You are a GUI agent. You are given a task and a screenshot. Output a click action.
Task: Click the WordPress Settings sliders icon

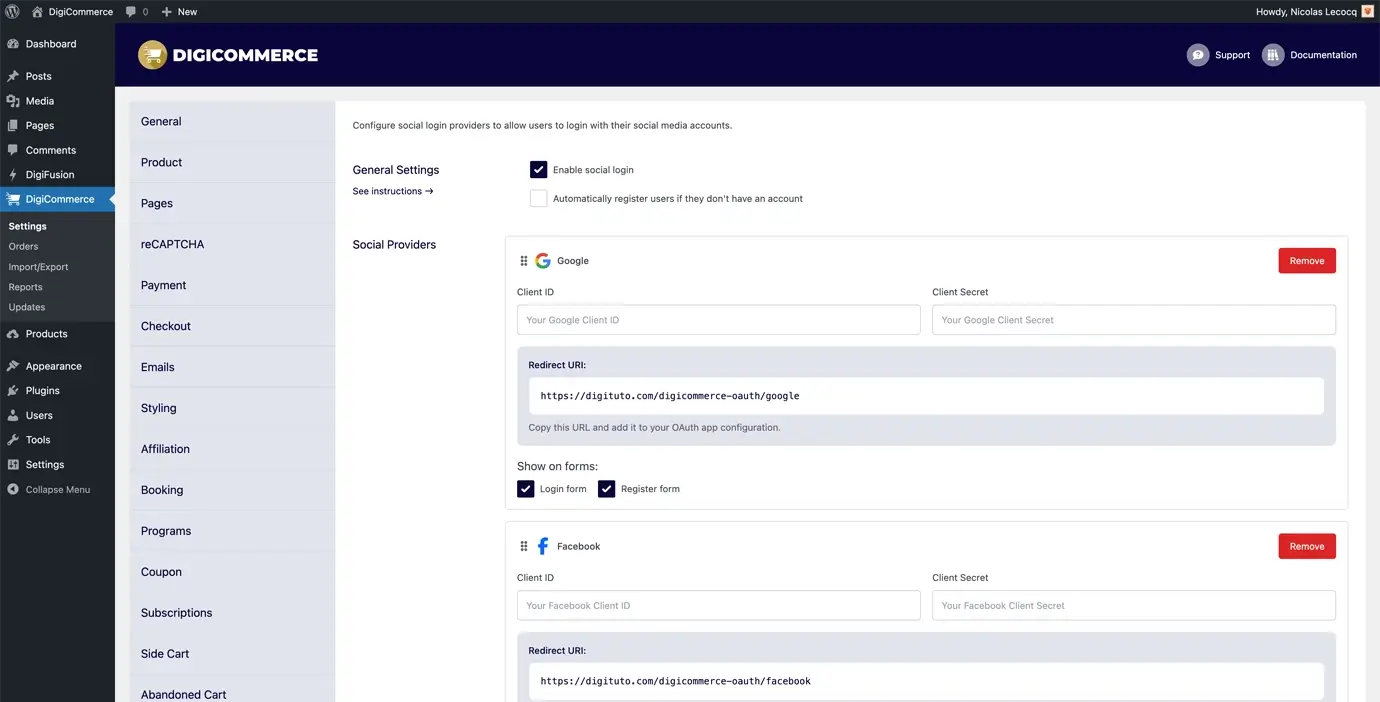(x=13, y=465)
